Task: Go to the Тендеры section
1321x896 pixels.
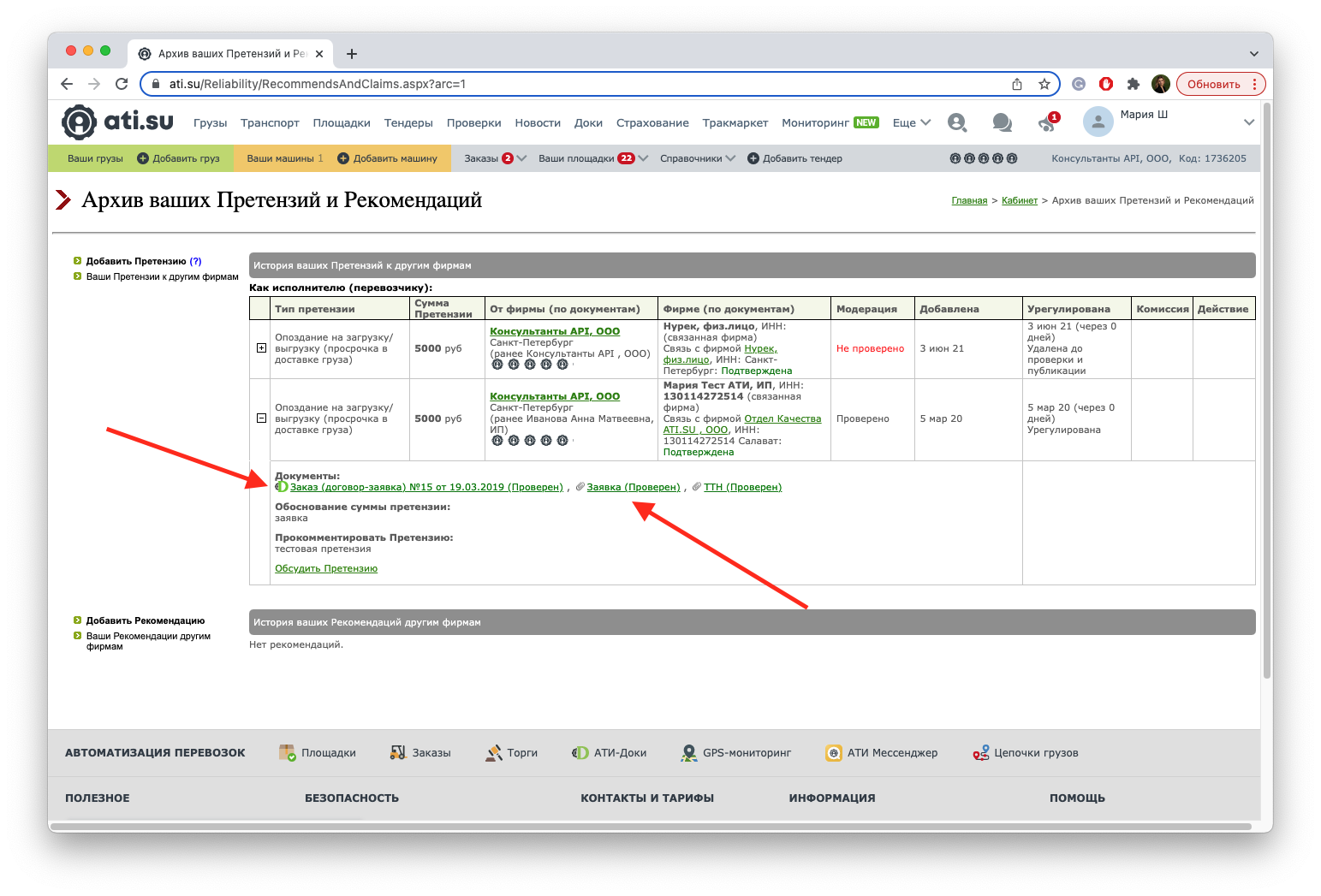Action: tap(408, 122)
